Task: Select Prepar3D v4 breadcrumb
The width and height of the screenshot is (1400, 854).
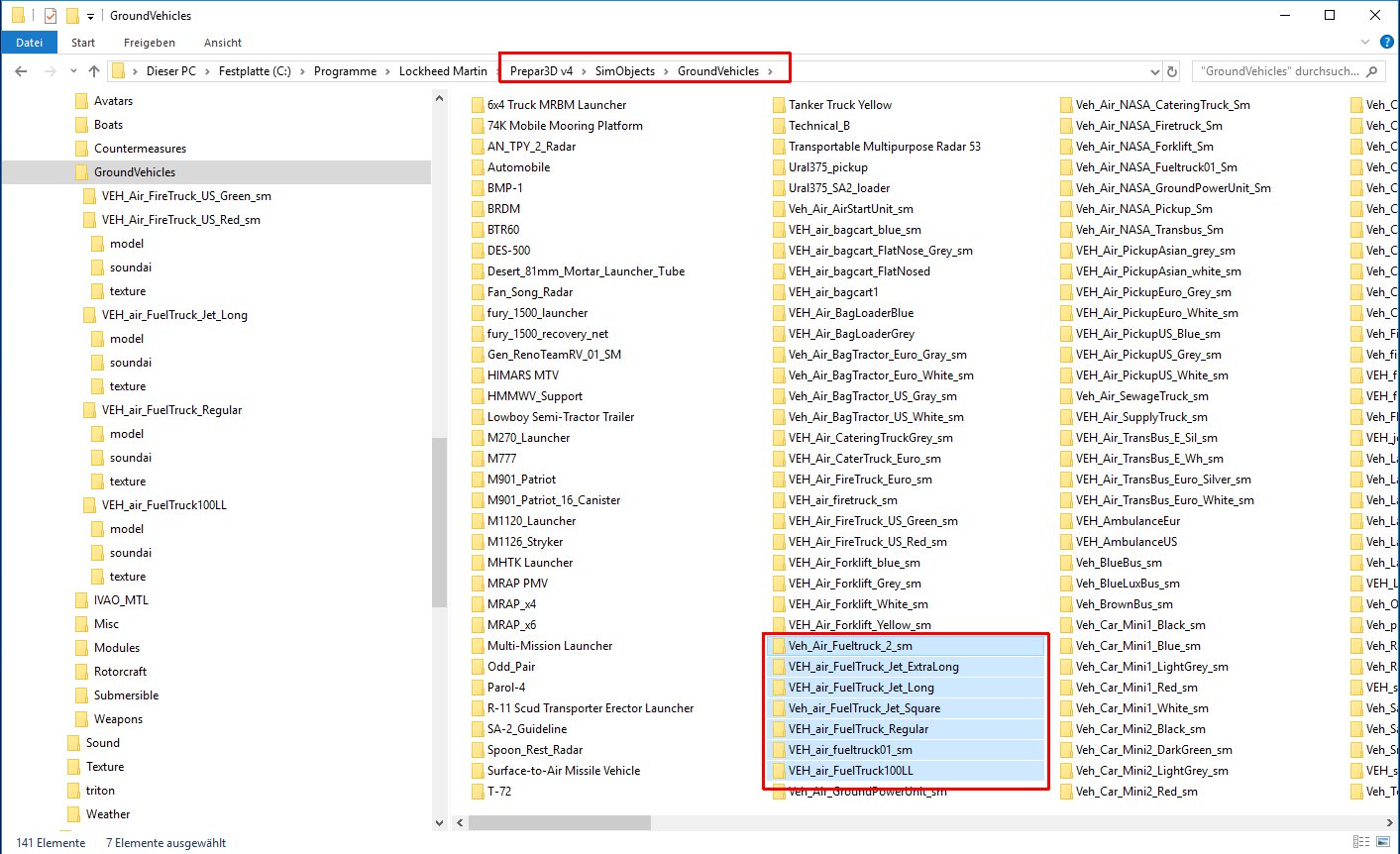Action: point(541,71)
